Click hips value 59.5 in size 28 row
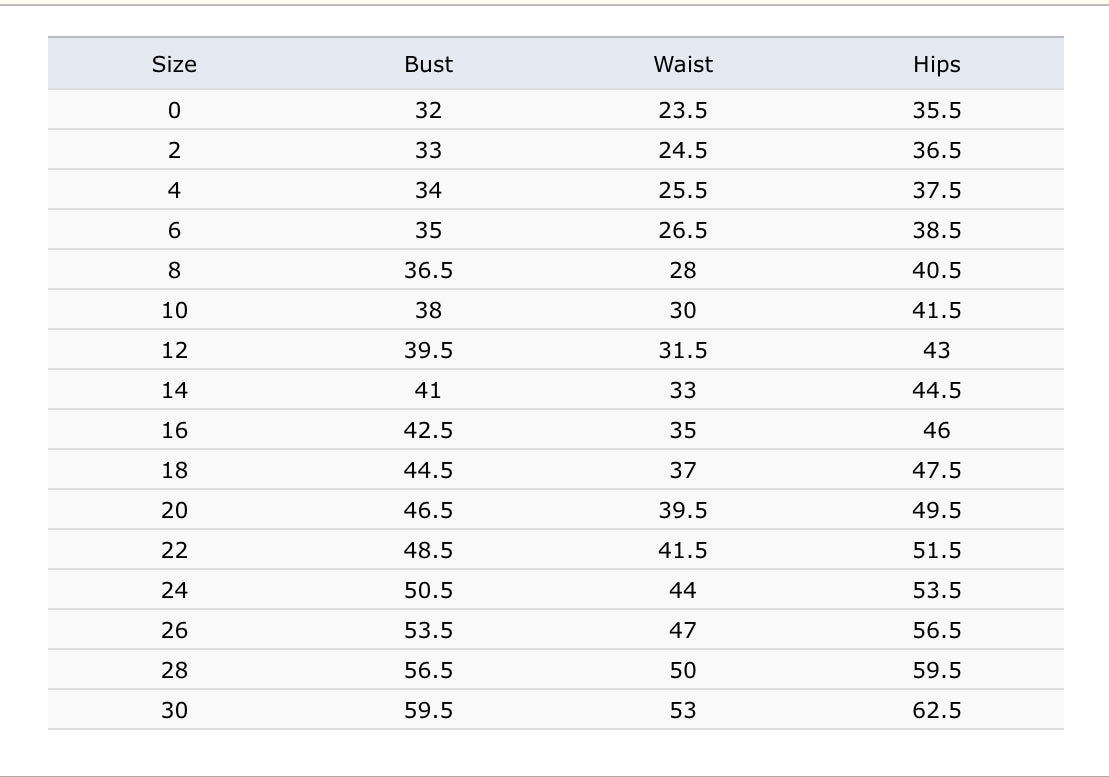 [936, 670]
